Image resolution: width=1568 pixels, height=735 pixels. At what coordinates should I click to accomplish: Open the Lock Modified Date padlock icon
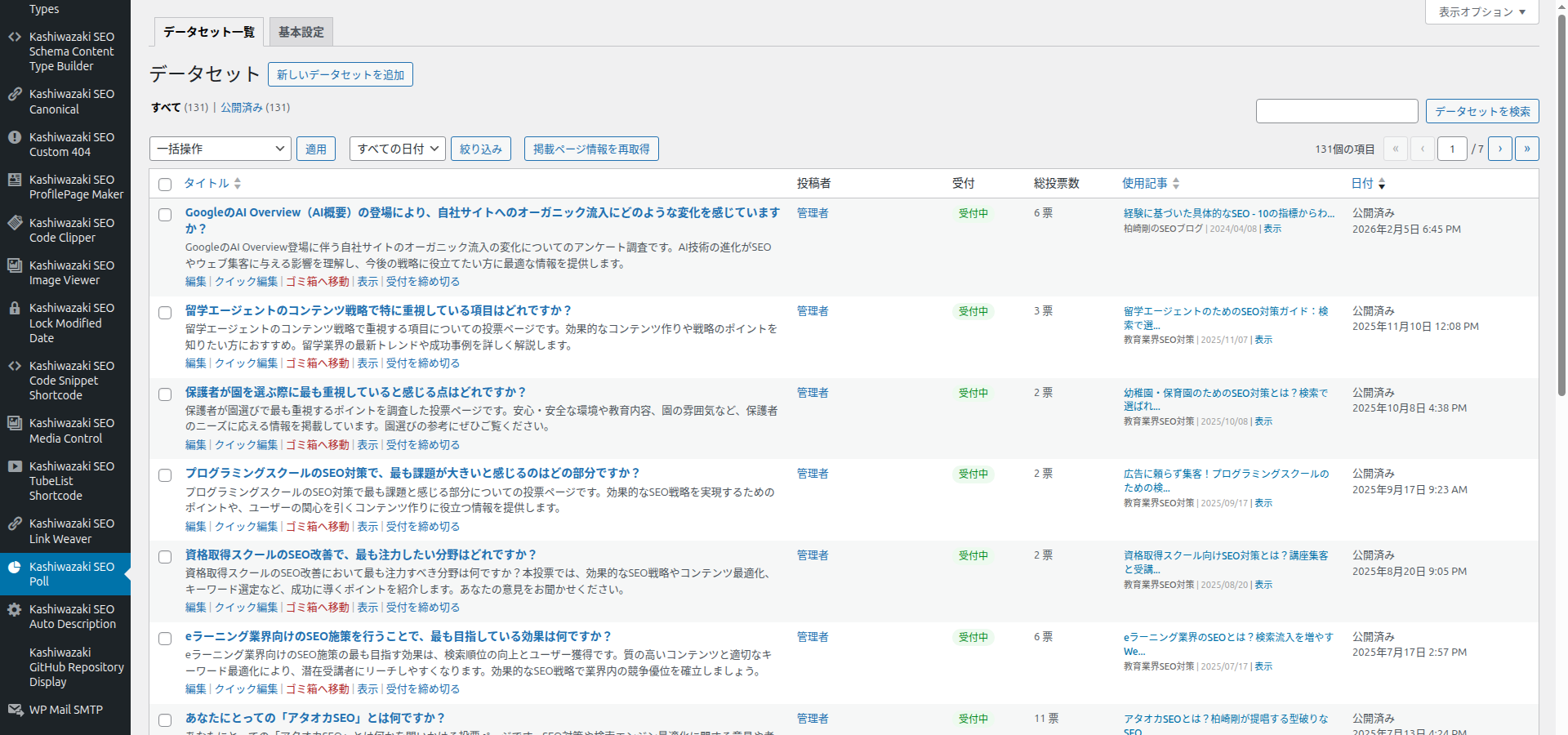point(15,308)
